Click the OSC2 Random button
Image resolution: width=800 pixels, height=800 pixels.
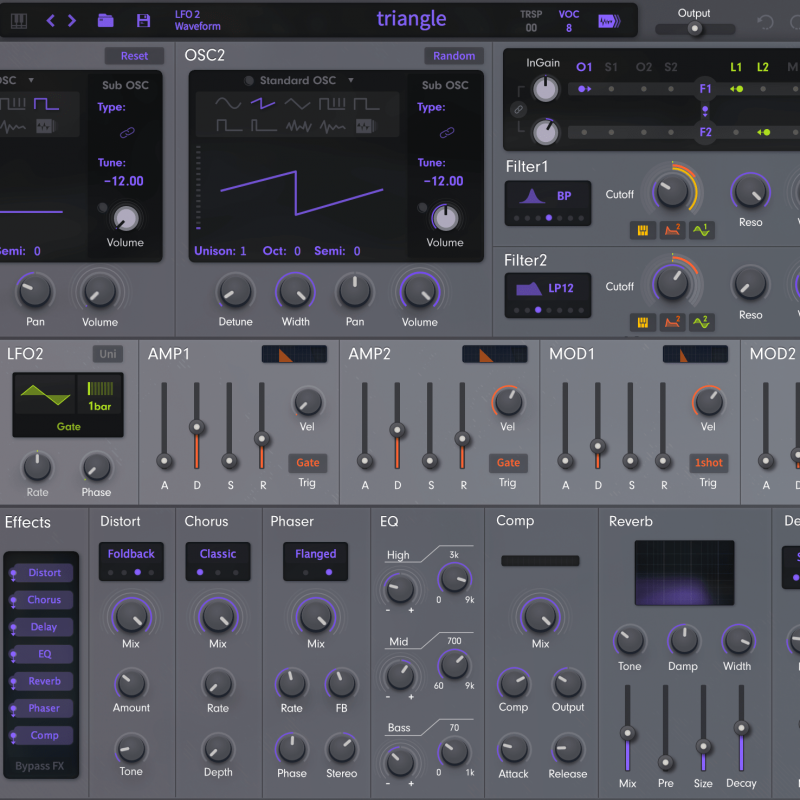pyautogui.click(x=454, y=56)
